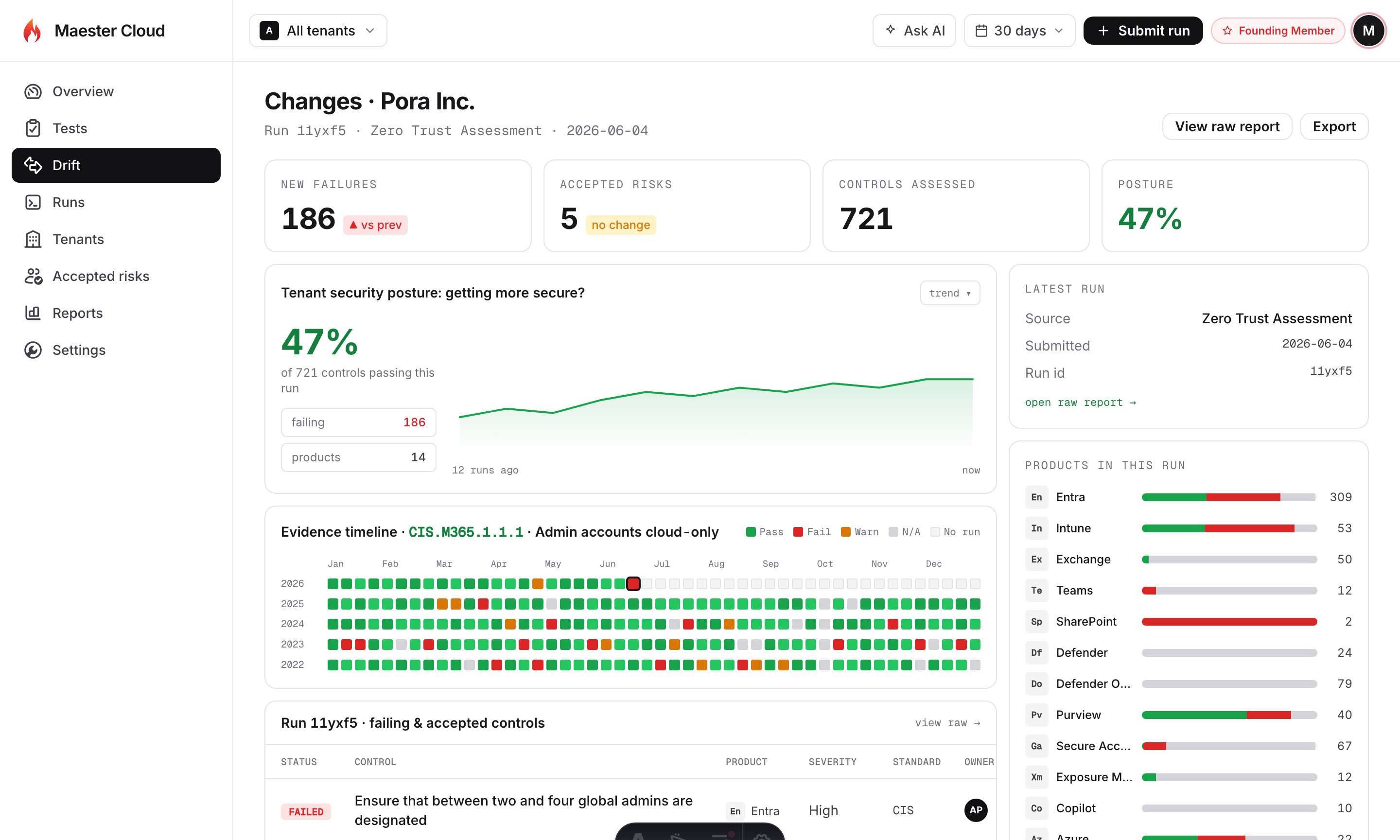1400x840 pixels.
Task: Open the 30 days date range dropdown
Action: point(1019,31)
